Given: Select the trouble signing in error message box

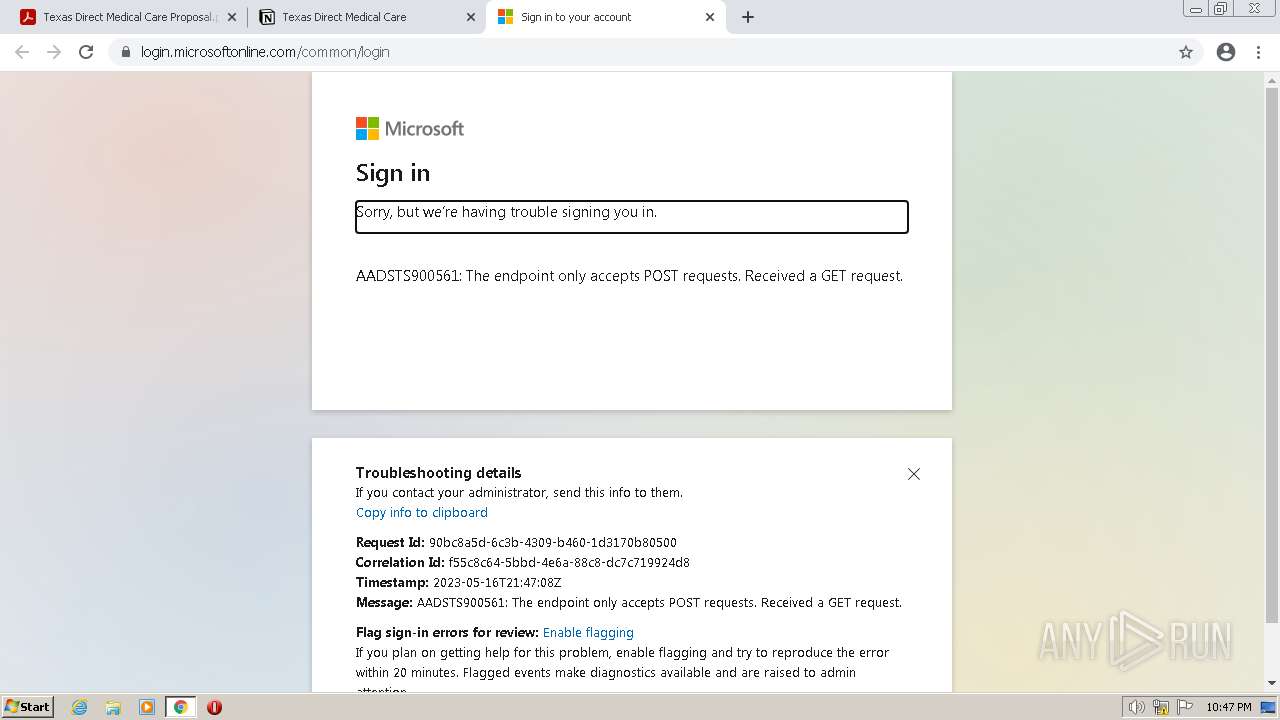Looking at the screenshot, I should 632,217.
